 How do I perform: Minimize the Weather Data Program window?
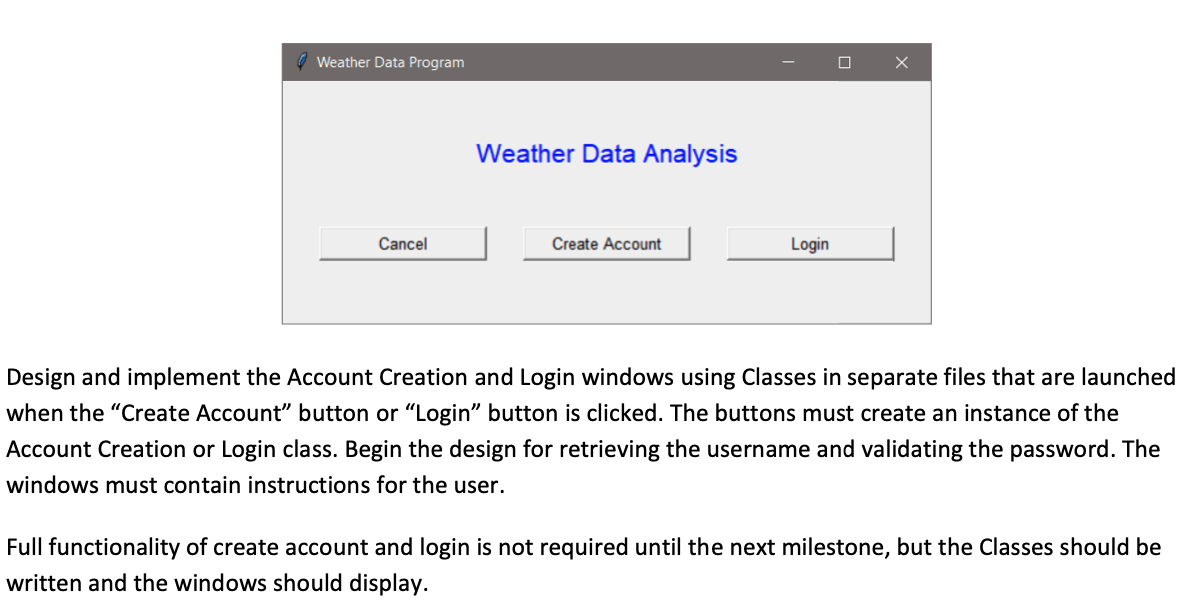[788, 61]
